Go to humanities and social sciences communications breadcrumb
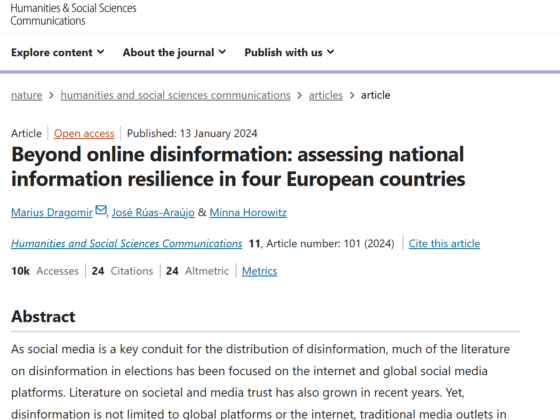This screenshot has width=560, height=420. click(175, 95)
